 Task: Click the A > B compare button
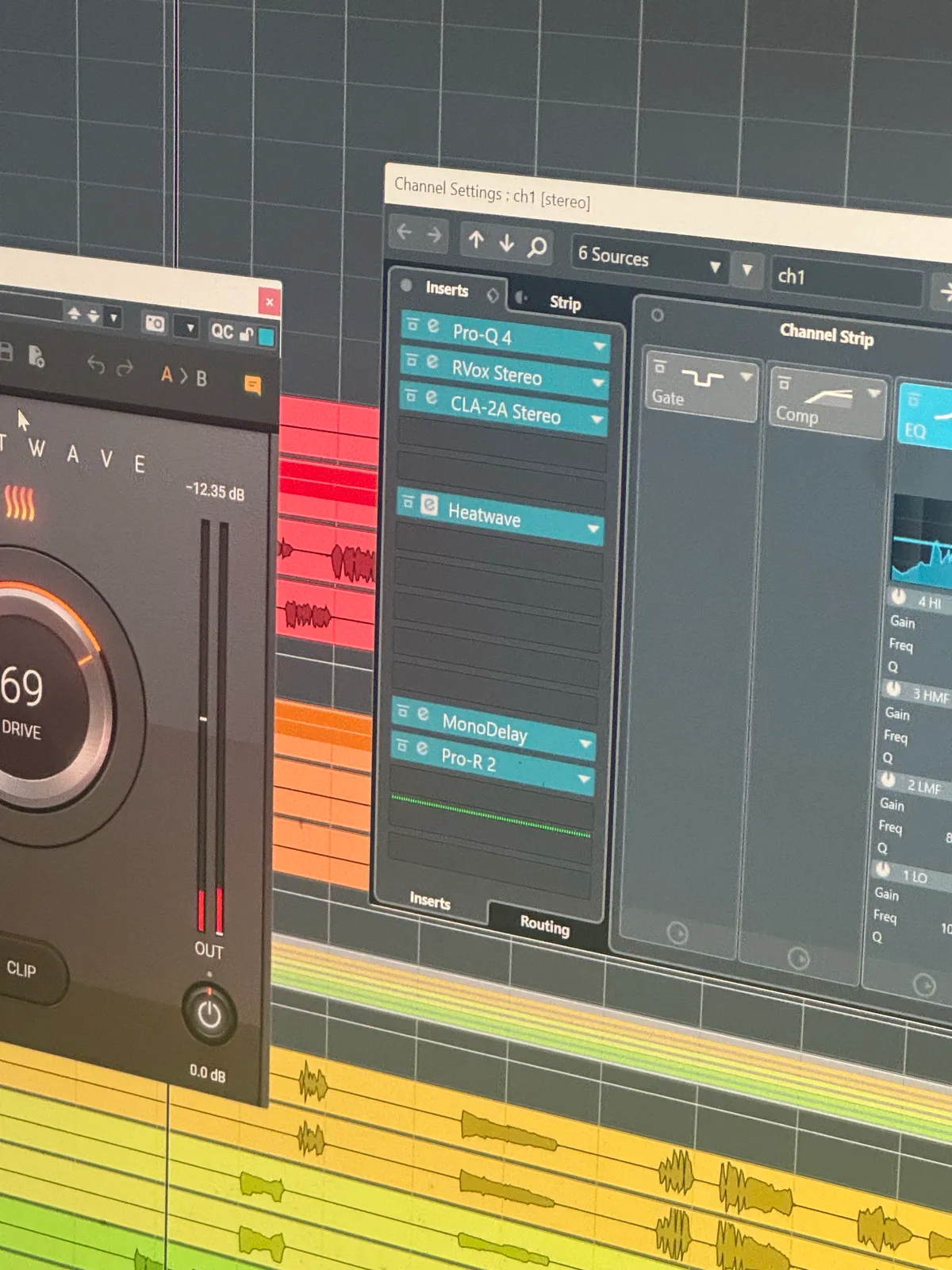184,376
